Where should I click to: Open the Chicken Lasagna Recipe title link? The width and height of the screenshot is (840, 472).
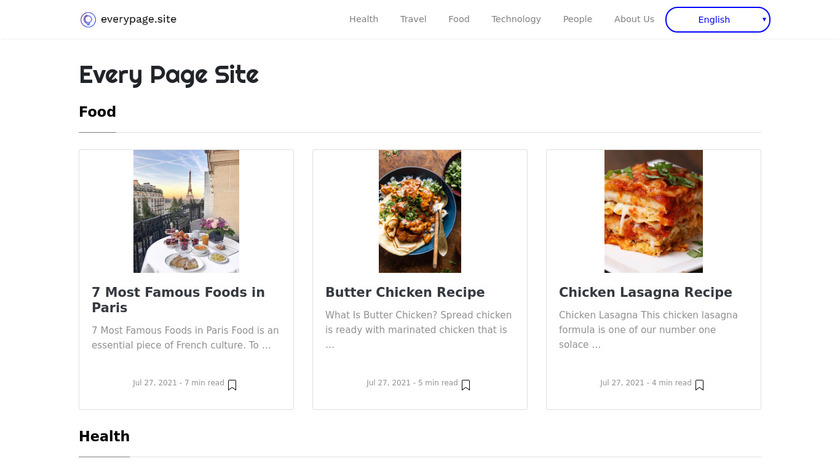pos(645,292)
